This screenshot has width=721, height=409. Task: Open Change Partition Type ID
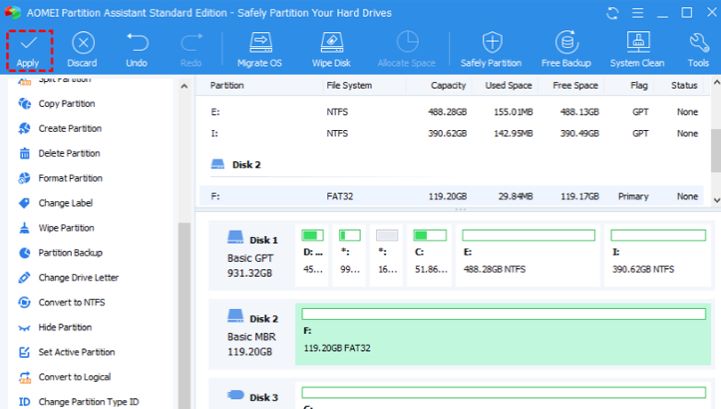78,402
